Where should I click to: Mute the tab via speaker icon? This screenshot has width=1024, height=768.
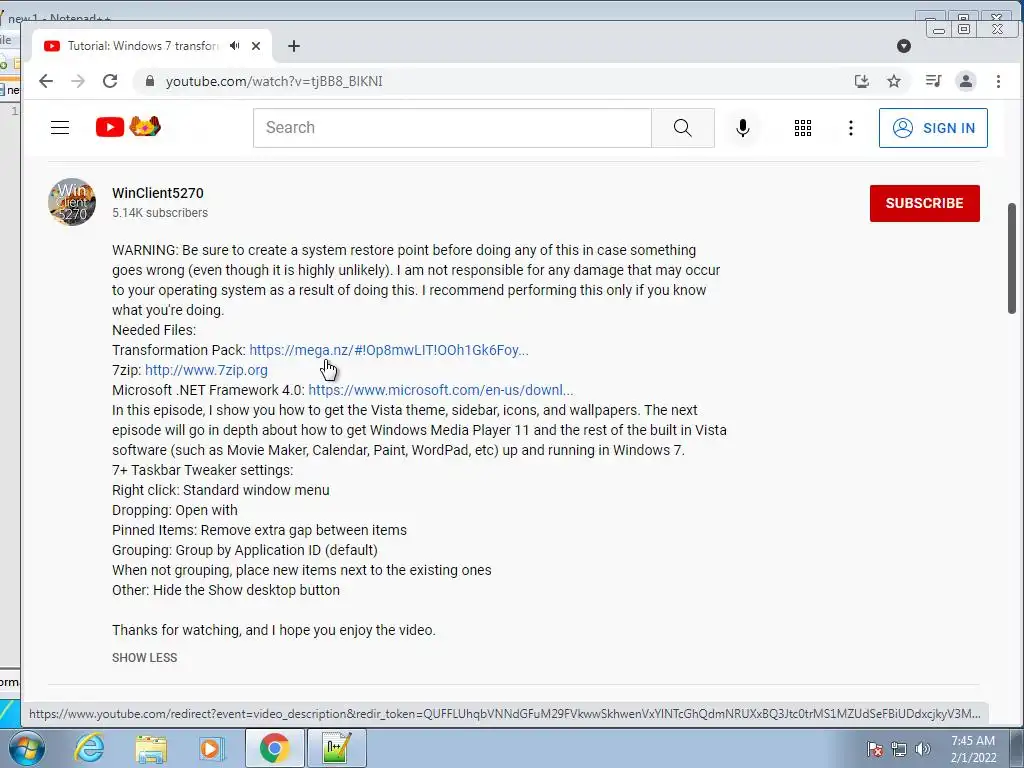[x=234, y=46]
